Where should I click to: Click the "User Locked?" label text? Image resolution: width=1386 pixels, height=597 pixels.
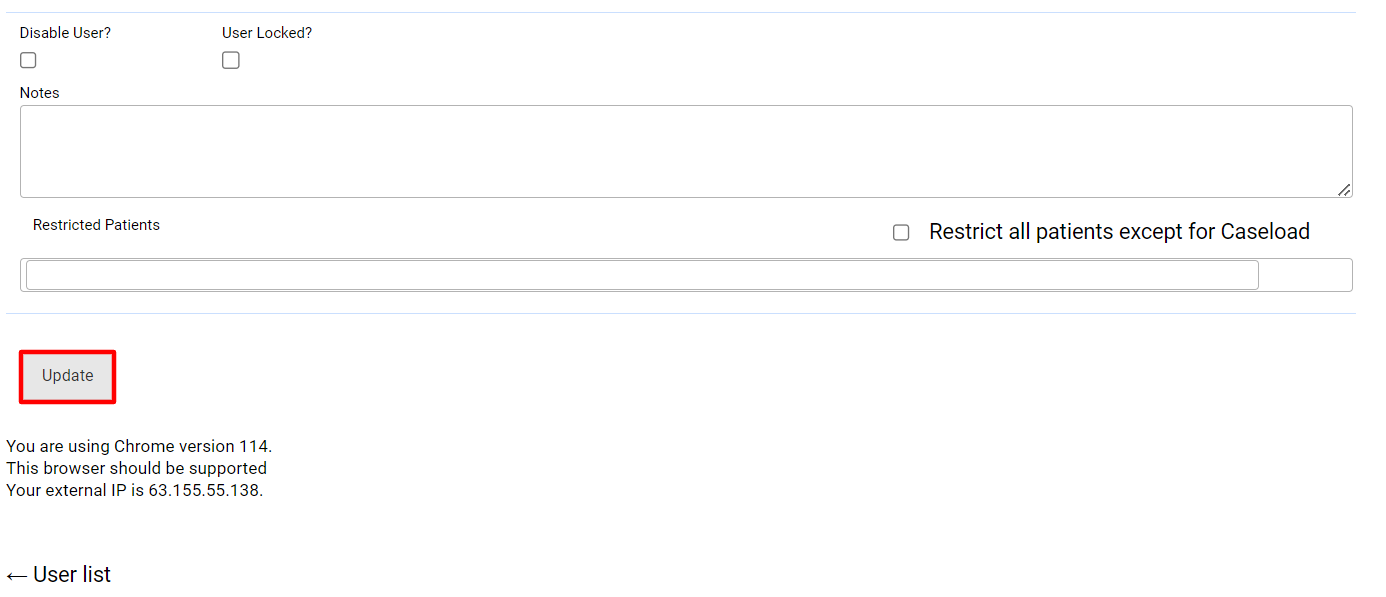pyautogui.click(x=267, y=33)
